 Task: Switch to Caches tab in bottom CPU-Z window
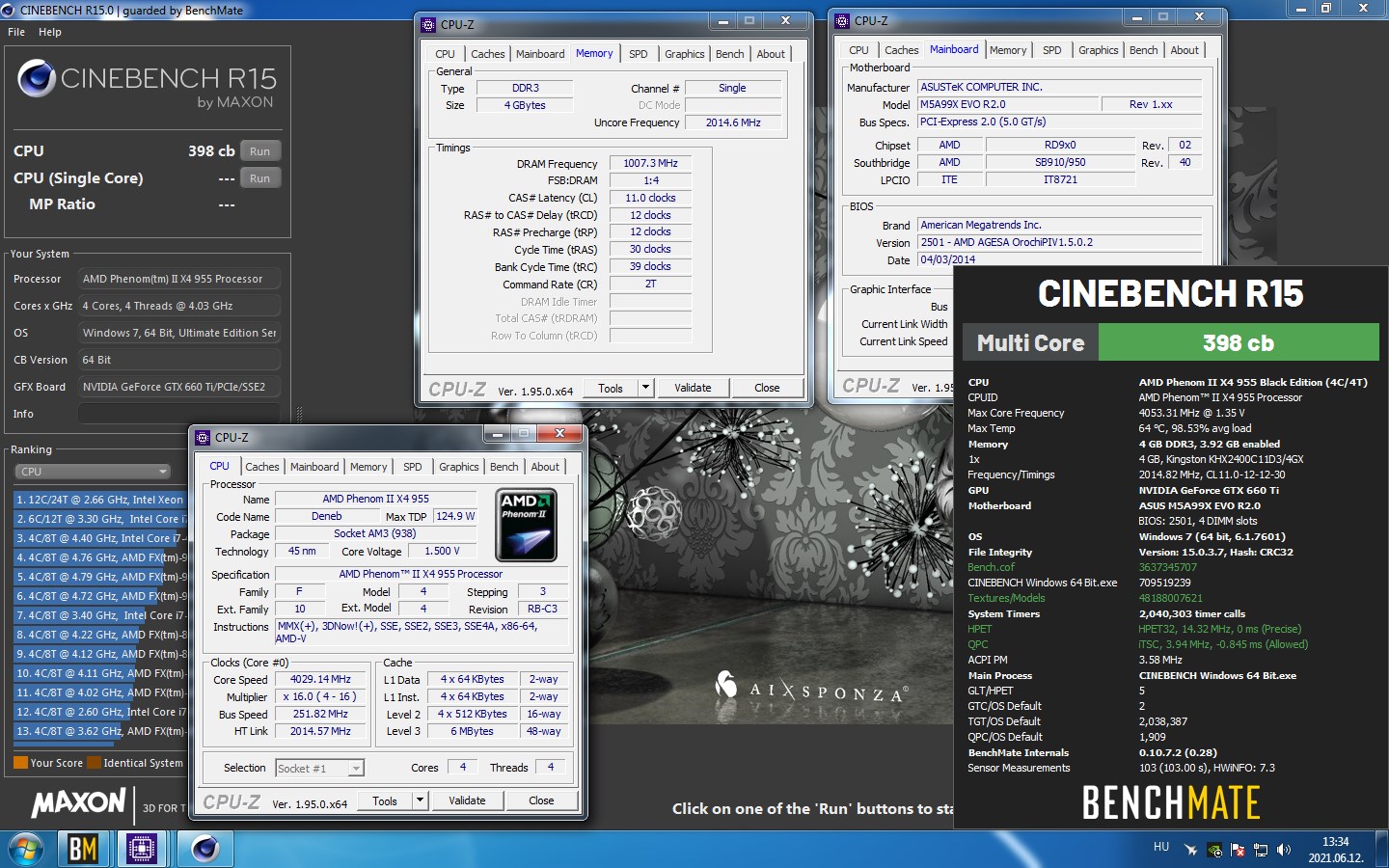(x=262, y=467)
